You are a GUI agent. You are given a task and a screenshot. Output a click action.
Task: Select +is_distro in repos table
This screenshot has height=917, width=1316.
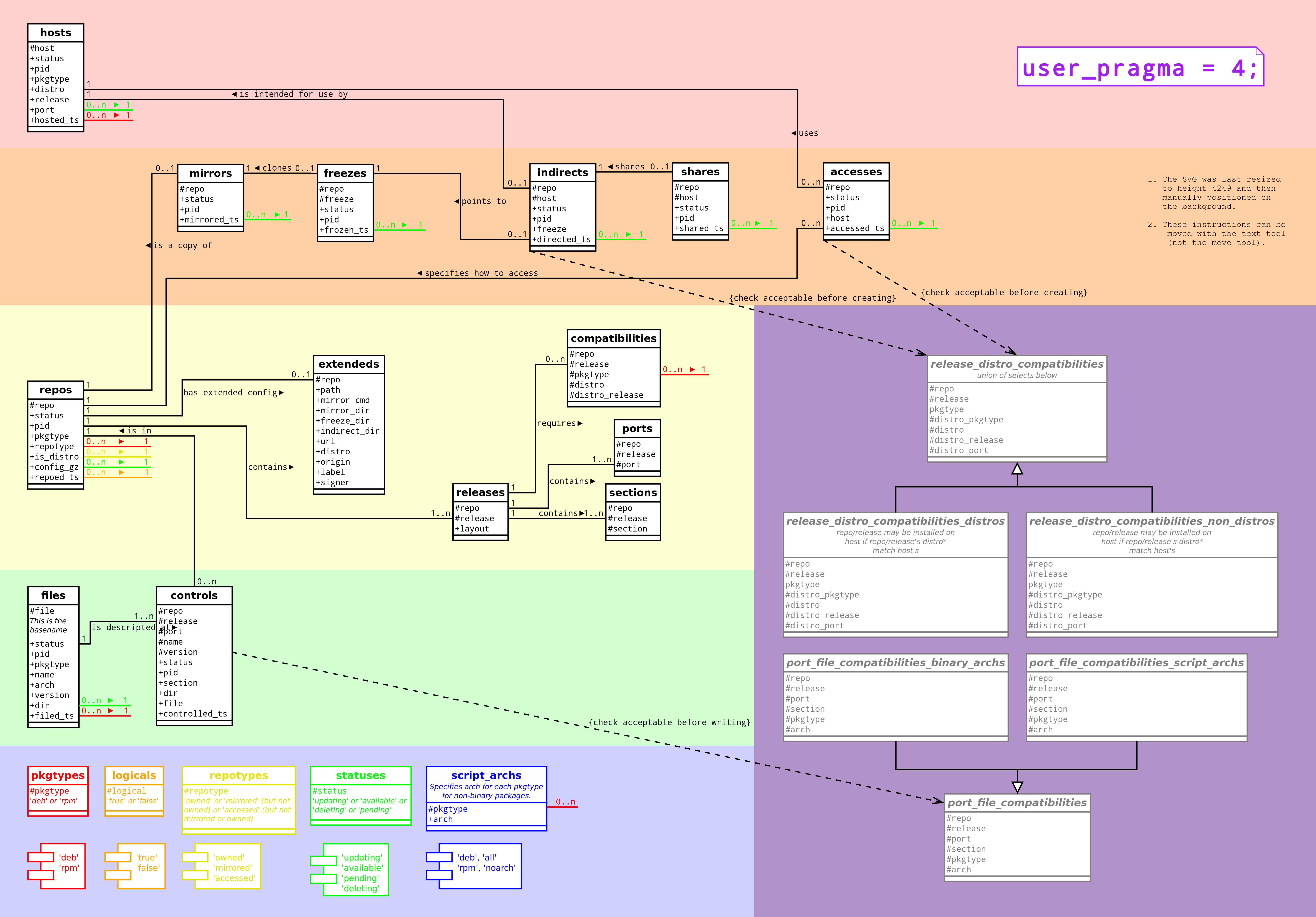coord(54,457)
